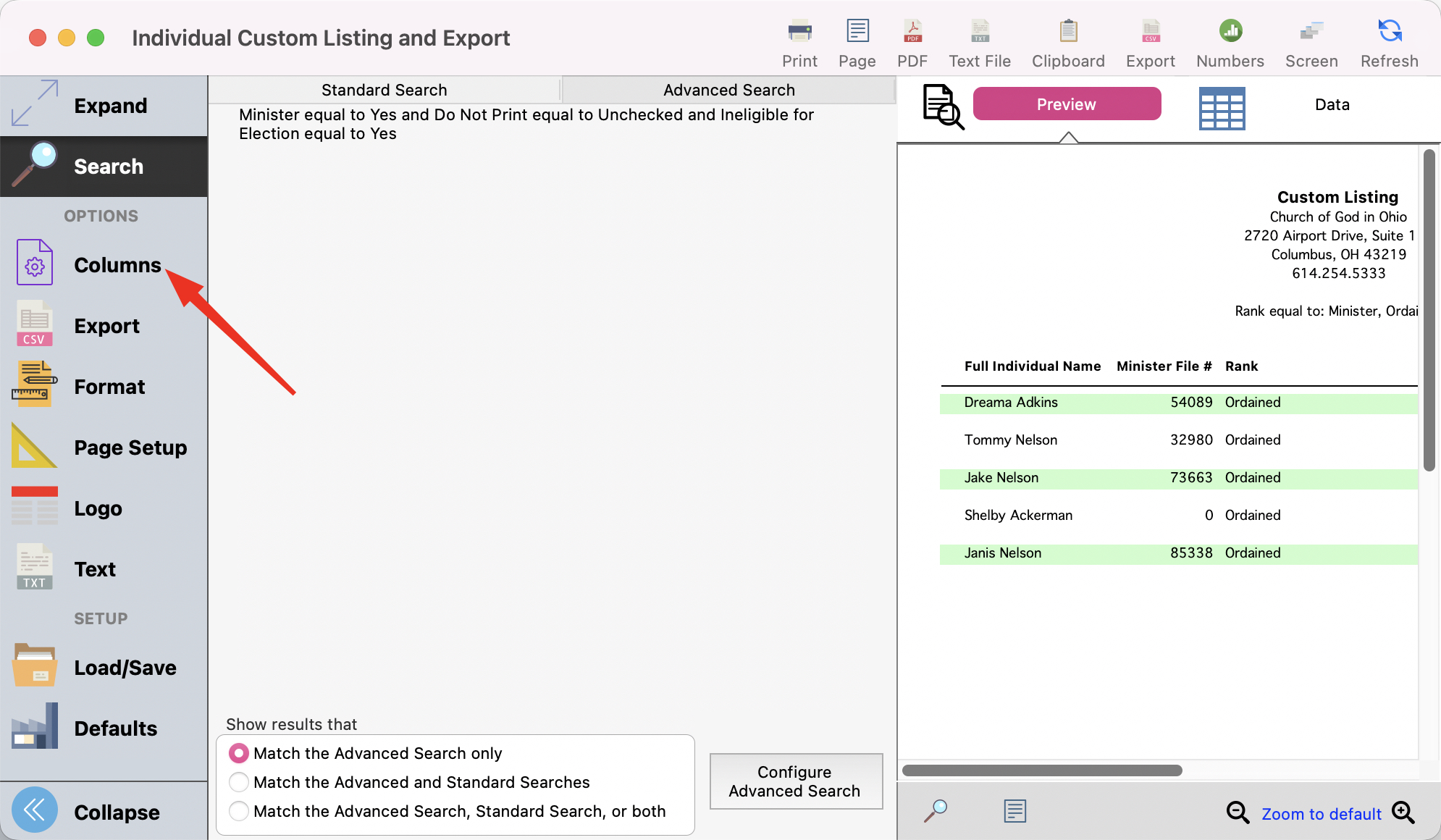The image size is (1441, 840).
Task: Open the Logo option in the sidebar
Action: (104, 508)
